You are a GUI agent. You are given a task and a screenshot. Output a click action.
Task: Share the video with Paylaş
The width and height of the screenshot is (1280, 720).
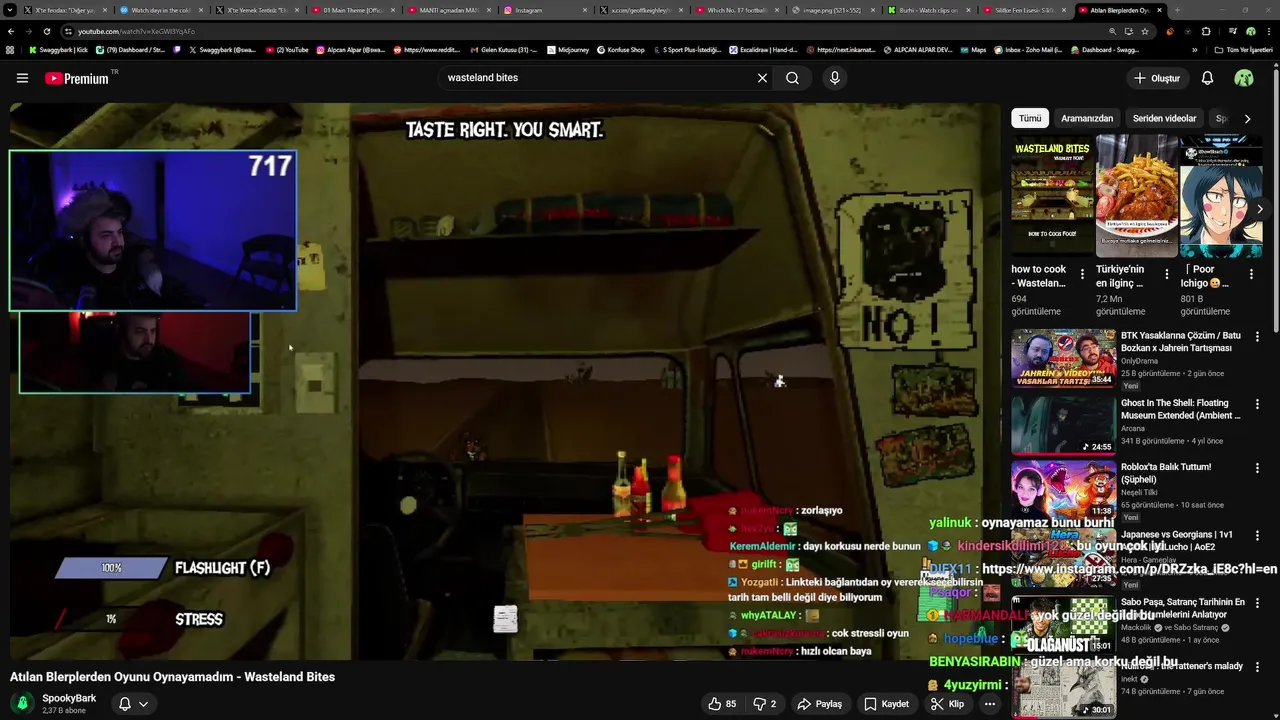[819, 704]
